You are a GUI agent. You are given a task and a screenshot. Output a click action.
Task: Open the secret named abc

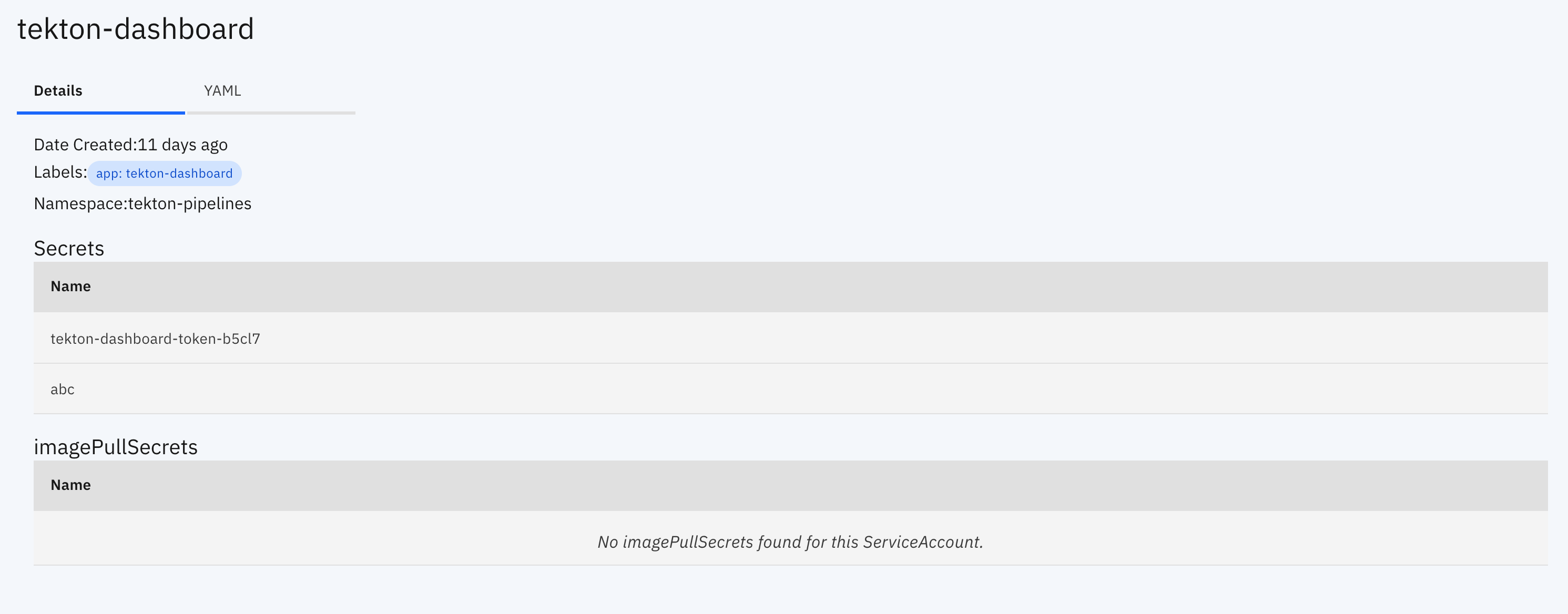tap(62, 389)
